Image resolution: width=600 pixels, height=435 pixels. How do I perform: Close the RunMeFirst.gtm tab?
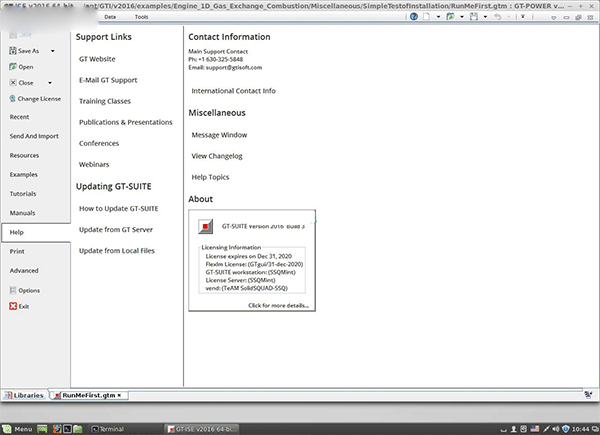click(x=119, y=395)
